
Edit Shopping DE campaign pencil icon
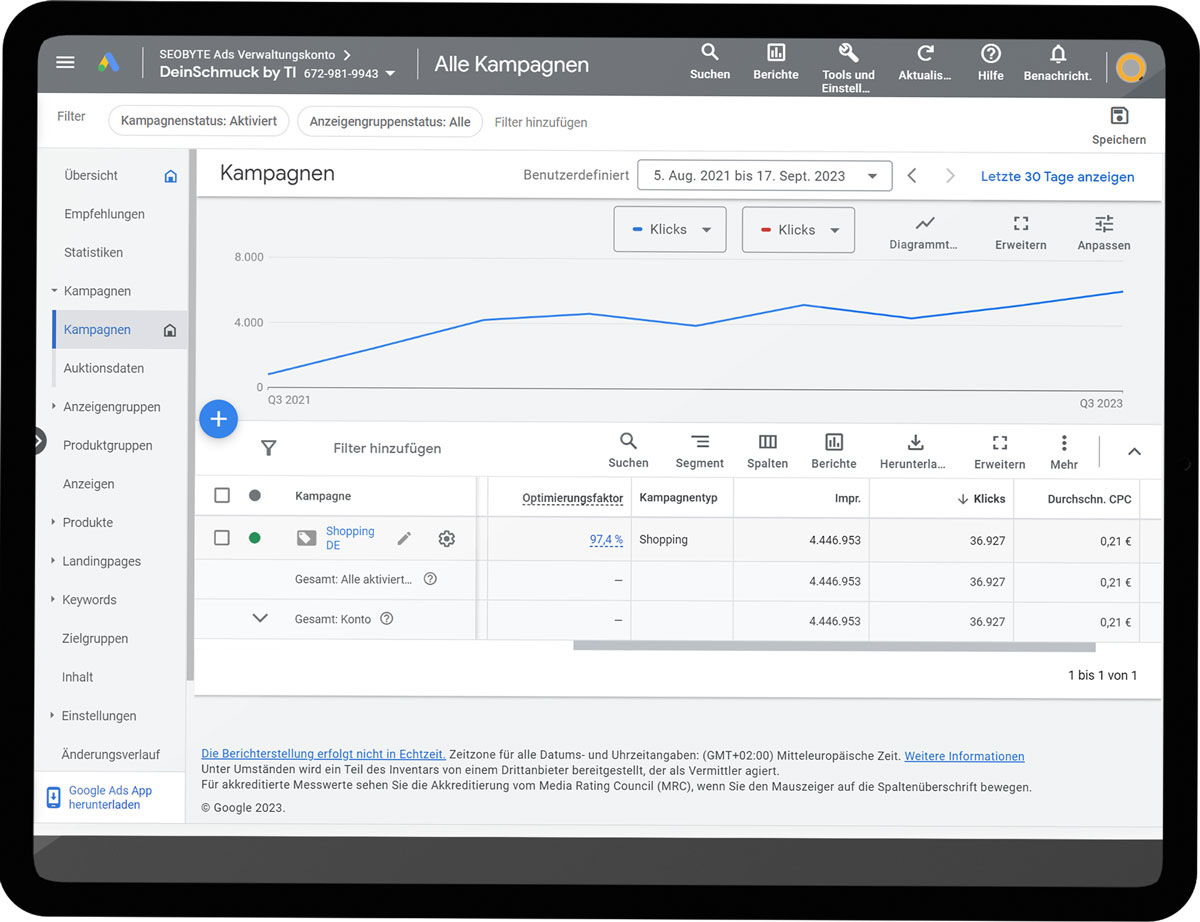pos(404,538)
